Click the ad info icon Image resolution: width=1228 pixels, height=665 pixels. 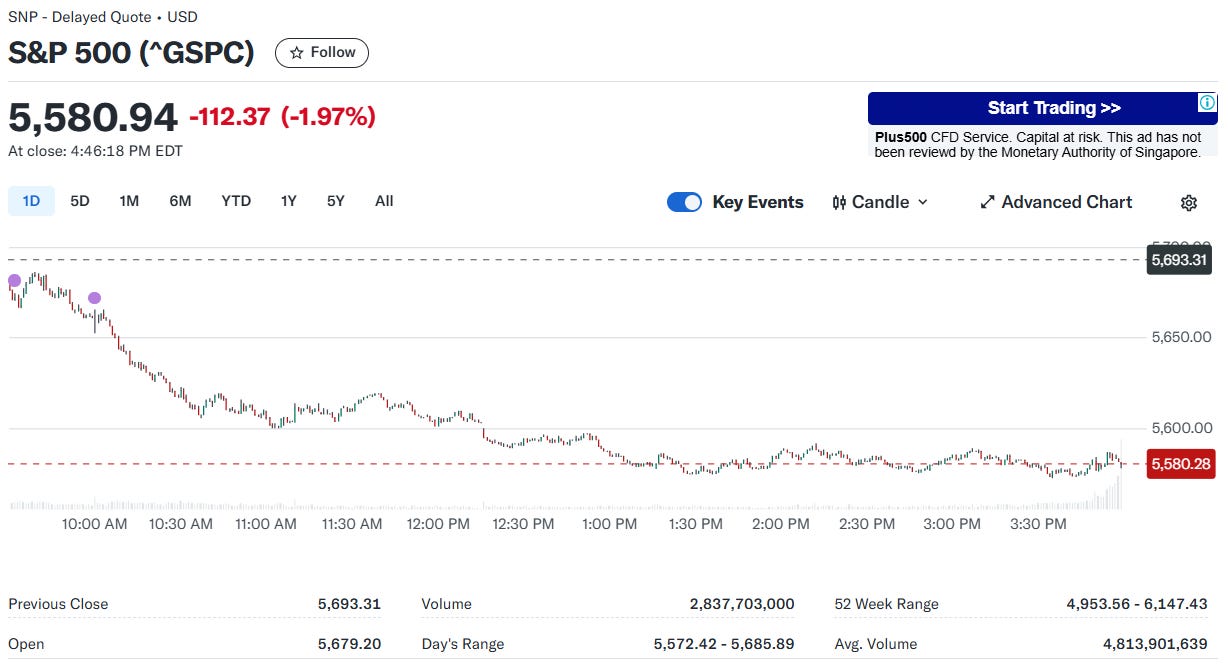pos(1207,103)
